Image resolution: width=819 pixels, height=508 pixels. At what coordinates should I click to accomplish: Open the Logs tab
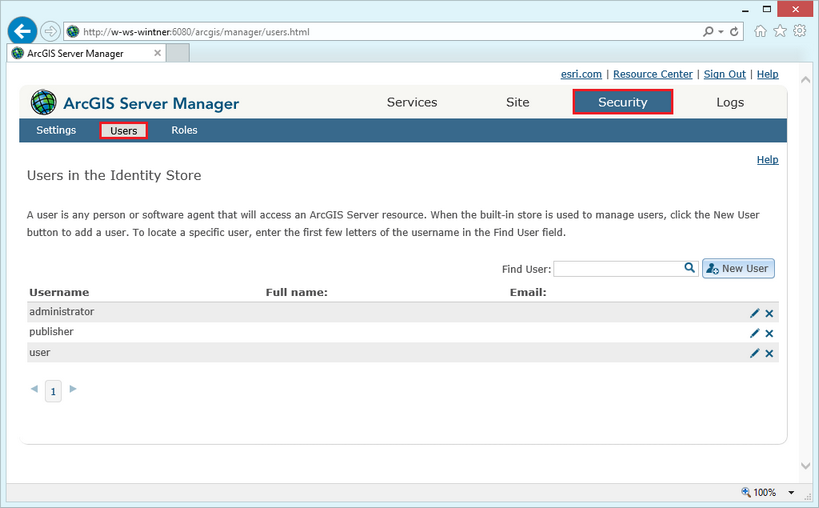pos(730,102)
